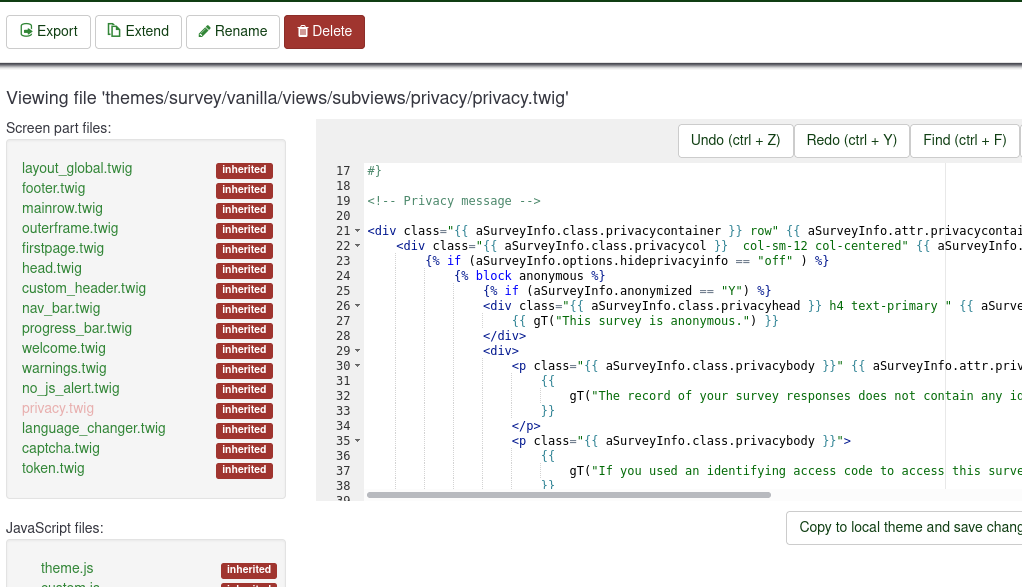Click the 'Privacy message' comment line

click(454, 201)
